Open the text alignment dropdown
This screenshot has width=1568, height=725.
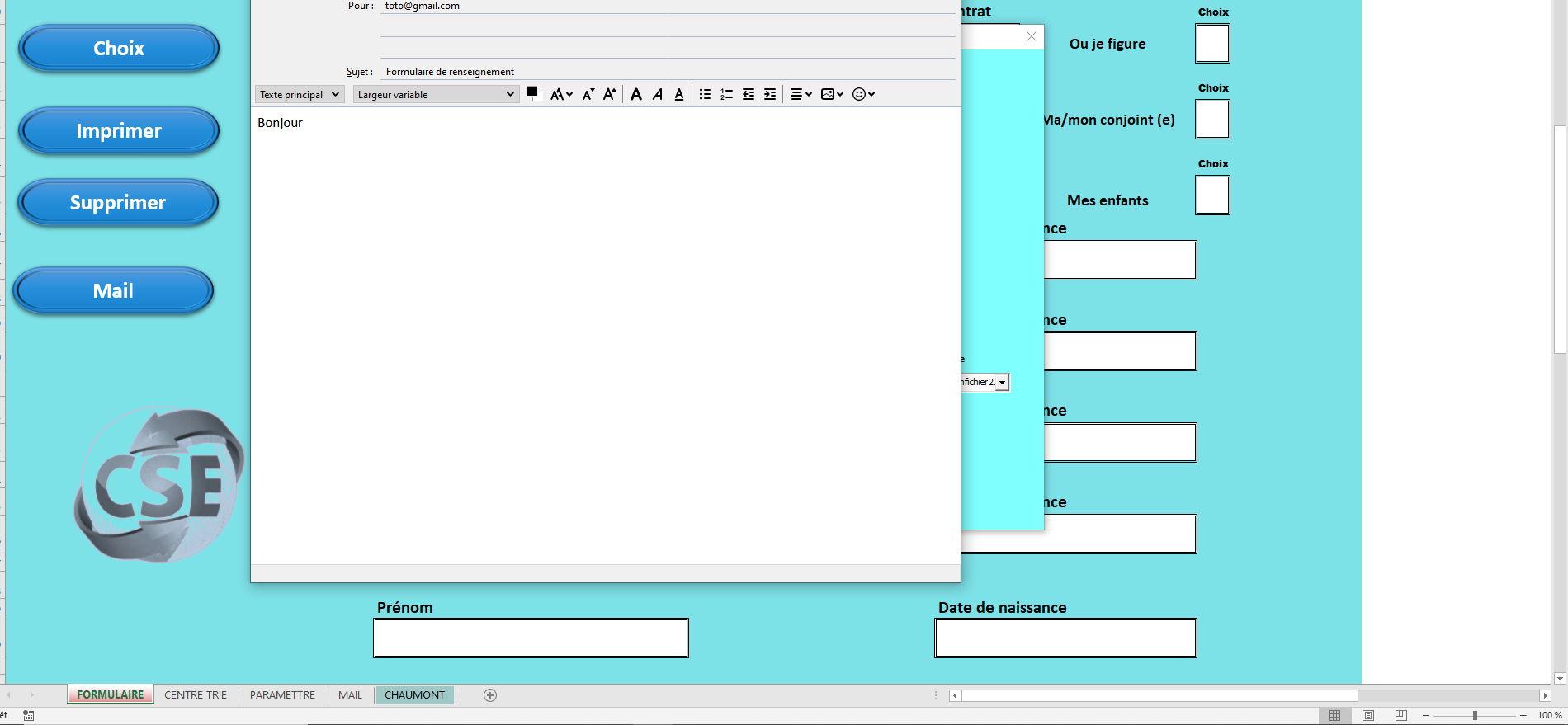coord(801,94)
